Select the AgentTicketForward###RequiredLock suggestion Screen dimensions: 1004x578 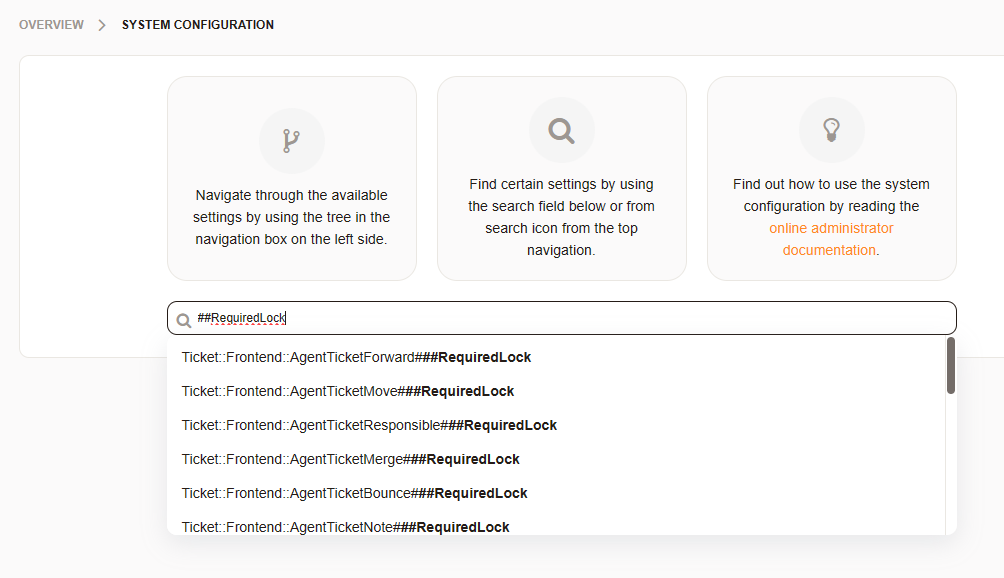356,357
